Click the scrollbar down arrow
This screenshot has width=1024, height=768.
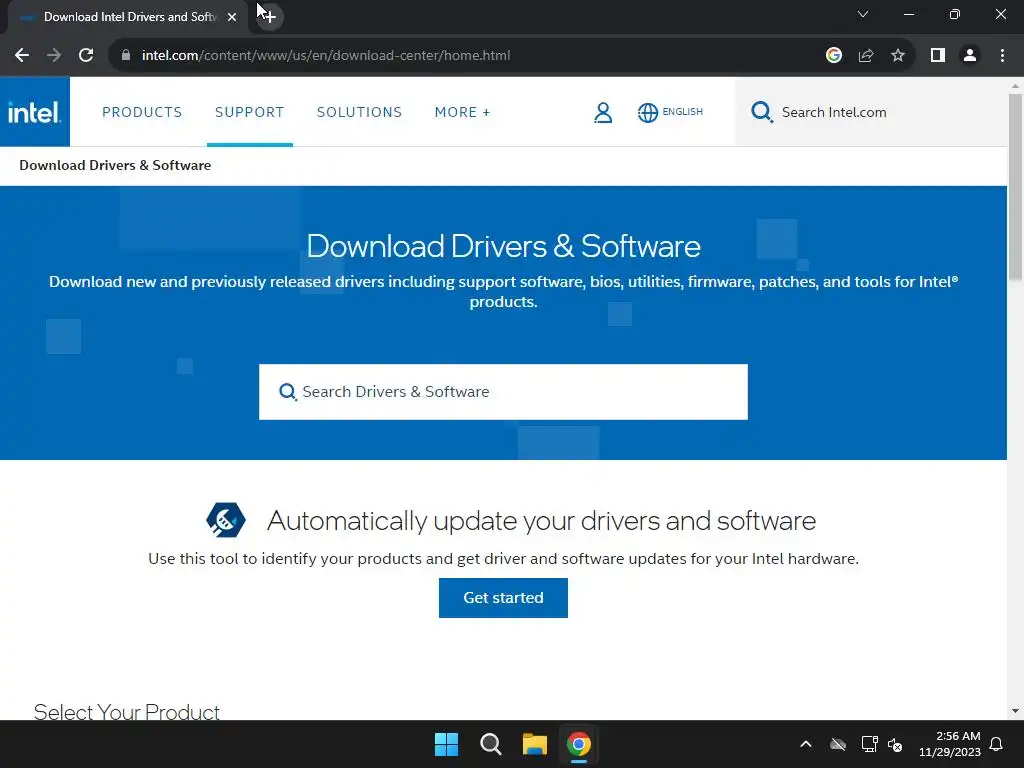click(1016, 711)
